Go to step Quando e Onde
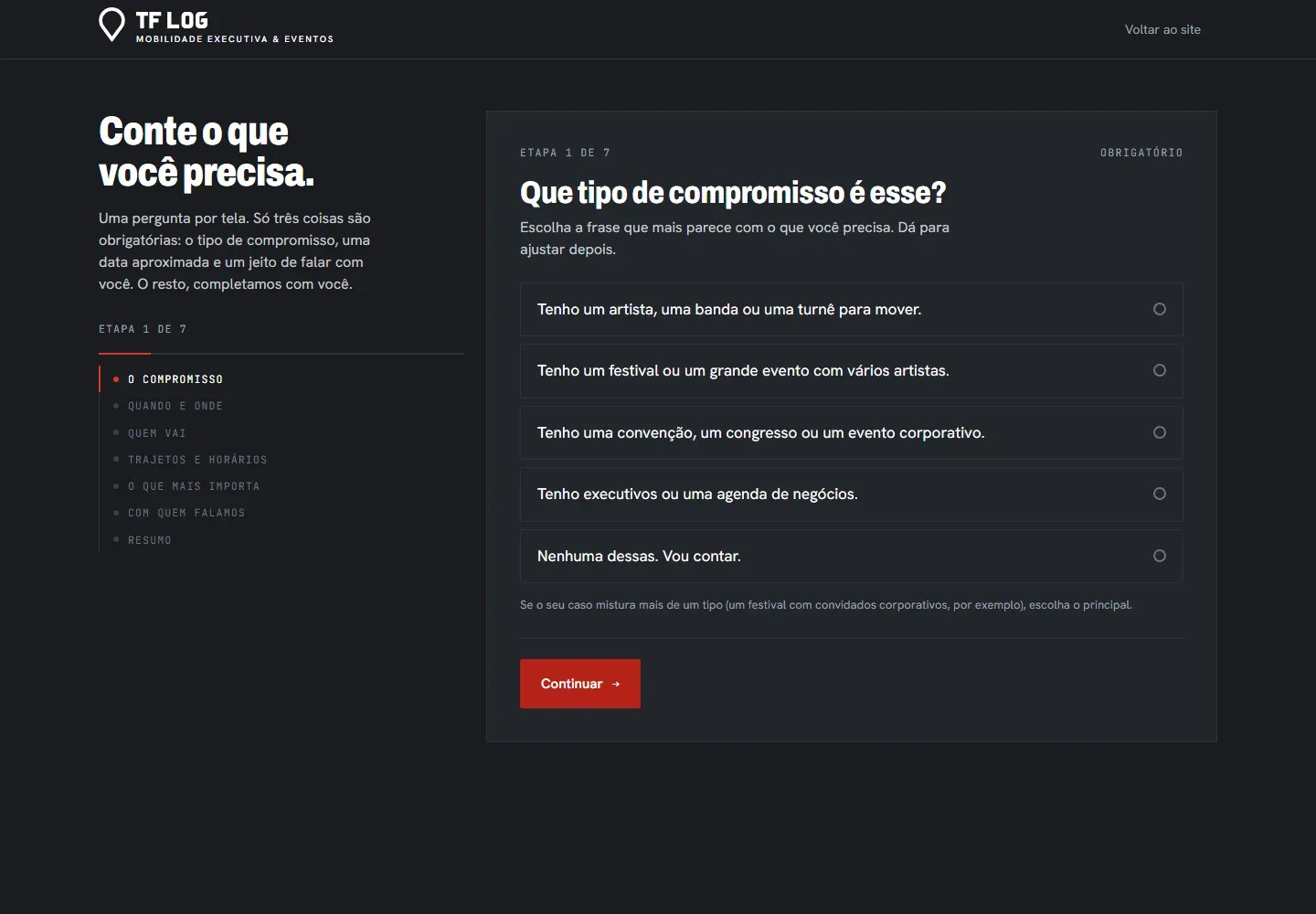This screenshot has width=1316, height=914. 175,406
